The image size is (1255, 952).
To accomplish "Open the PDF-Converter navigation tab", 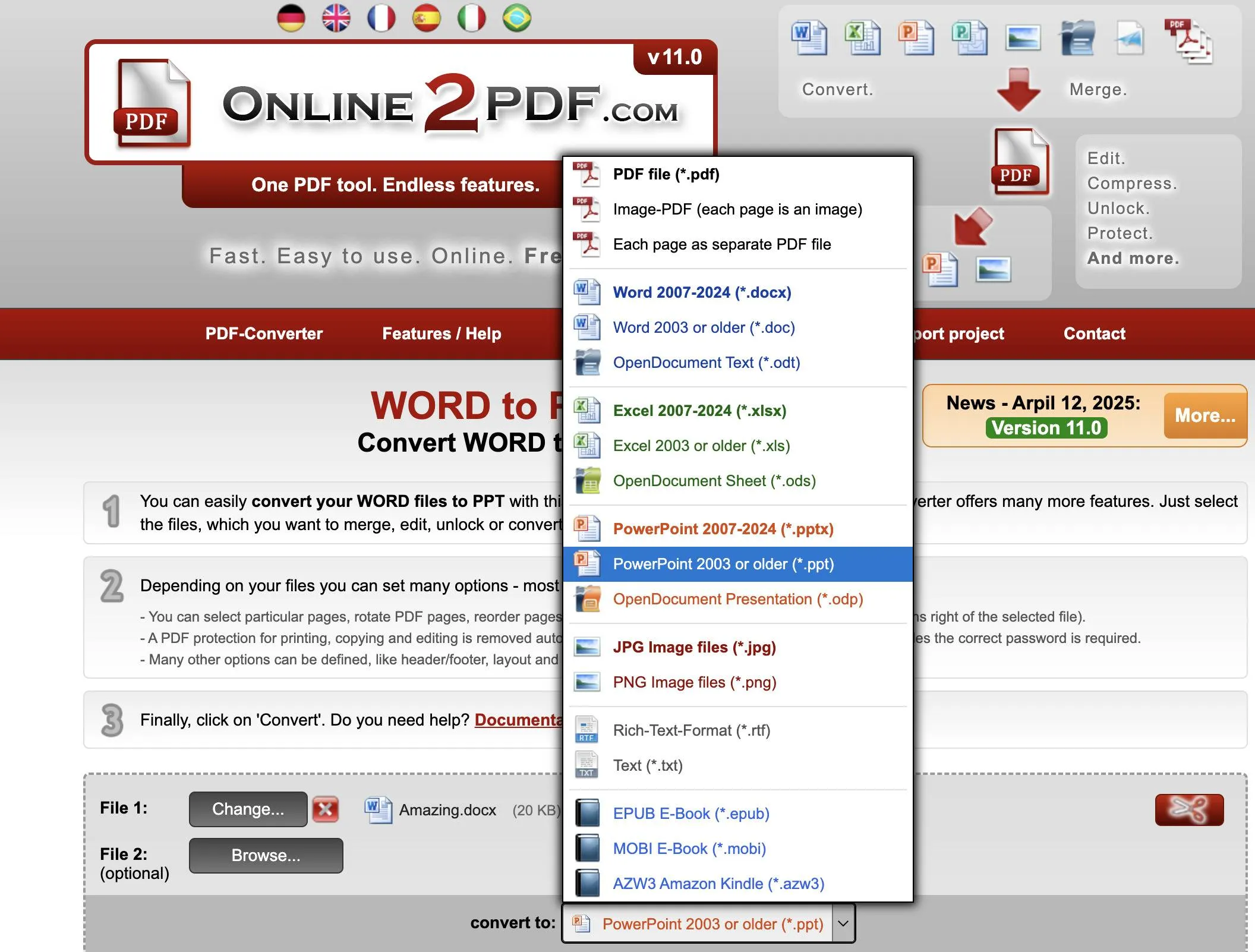I will pos(264,334).
